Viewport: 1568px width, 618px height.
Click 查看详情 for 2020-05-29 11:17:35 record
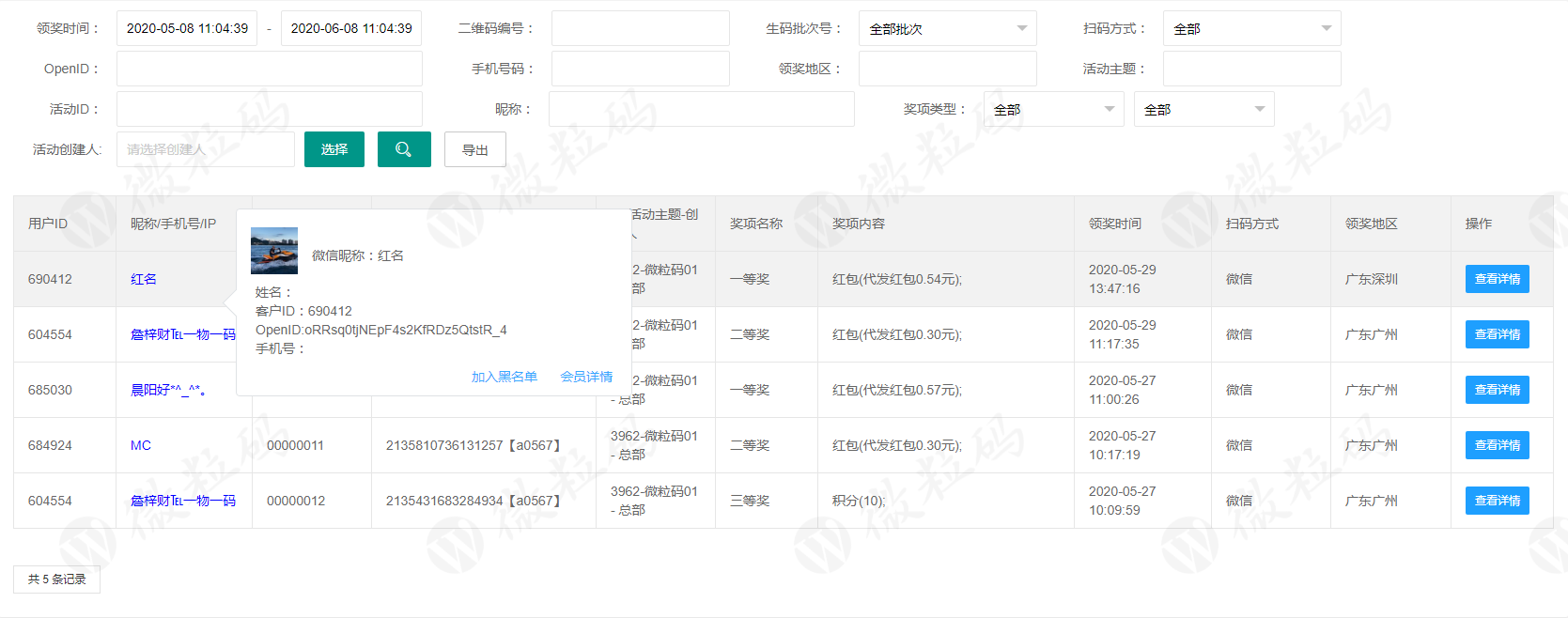pyautogui.click(x=1497, y=334)
